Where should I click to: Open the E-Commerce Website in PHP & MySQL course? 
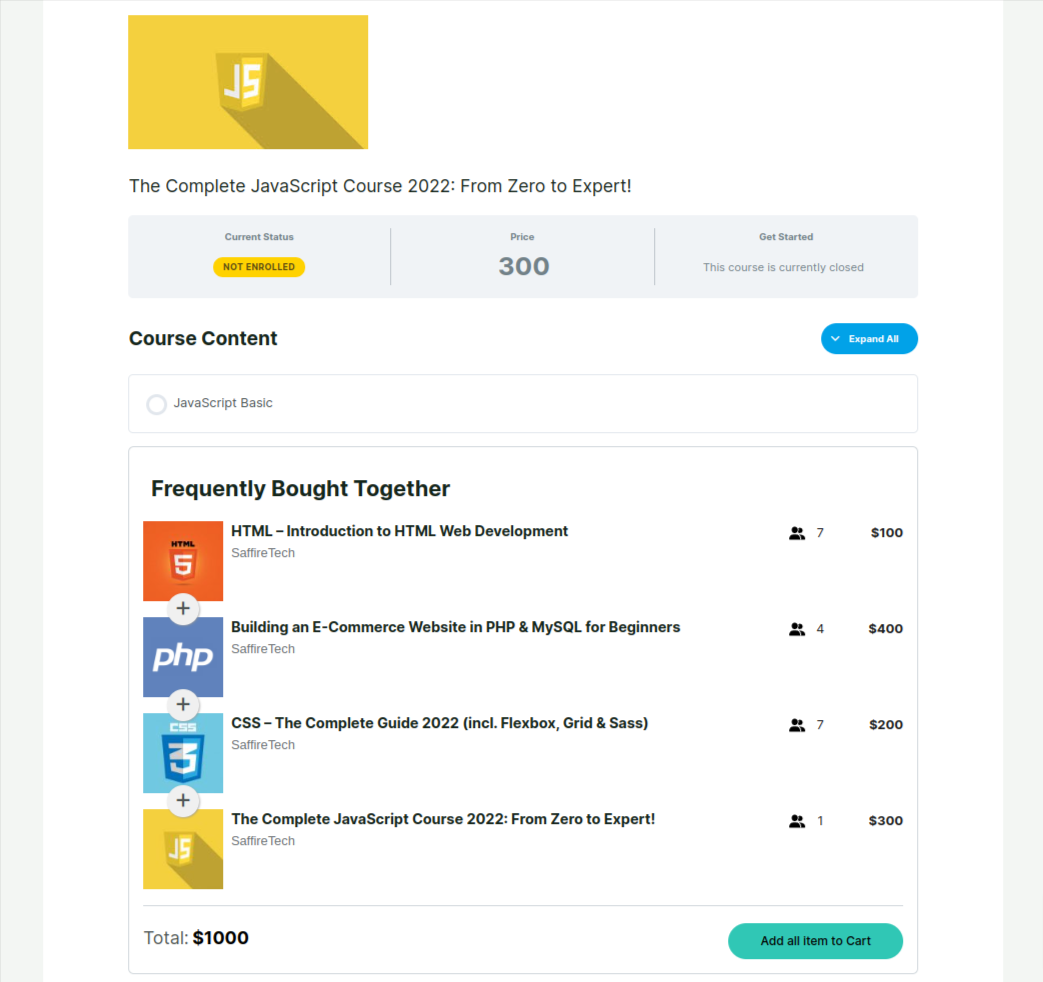pos(455,627)
